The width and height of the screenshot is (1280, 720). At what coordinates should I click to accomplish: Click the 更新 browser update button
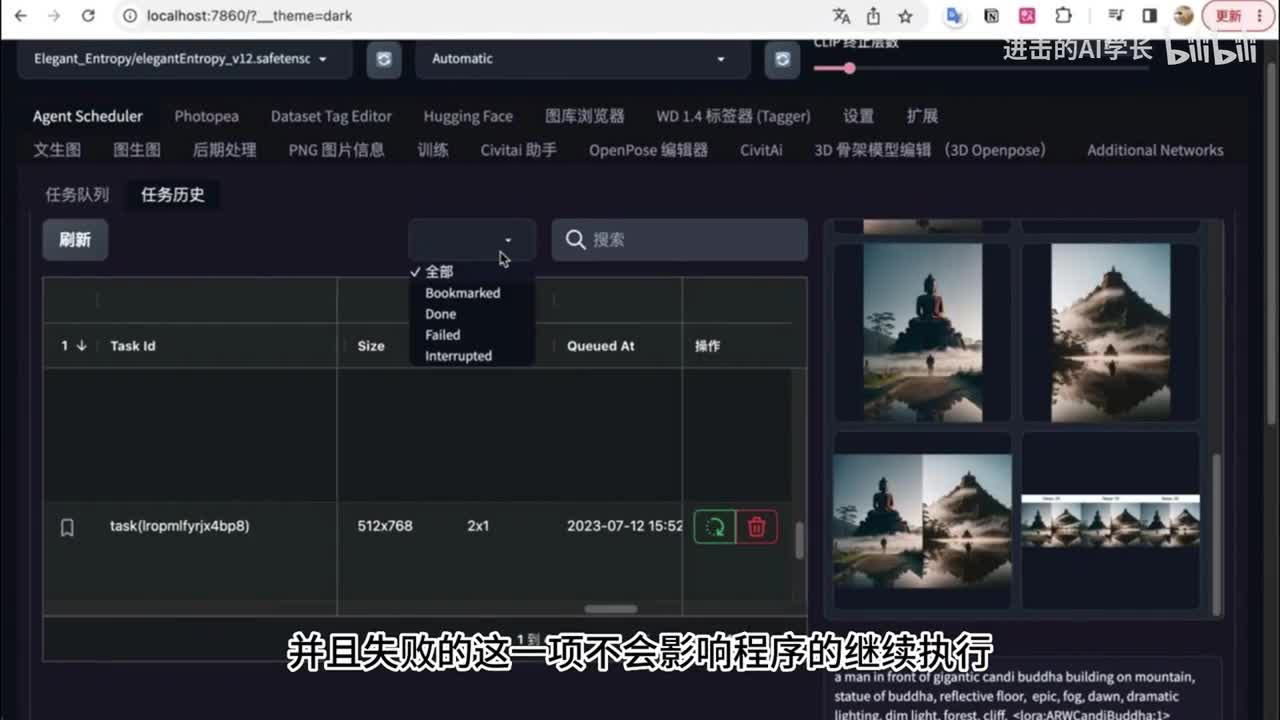click(x=1234, y=16)
